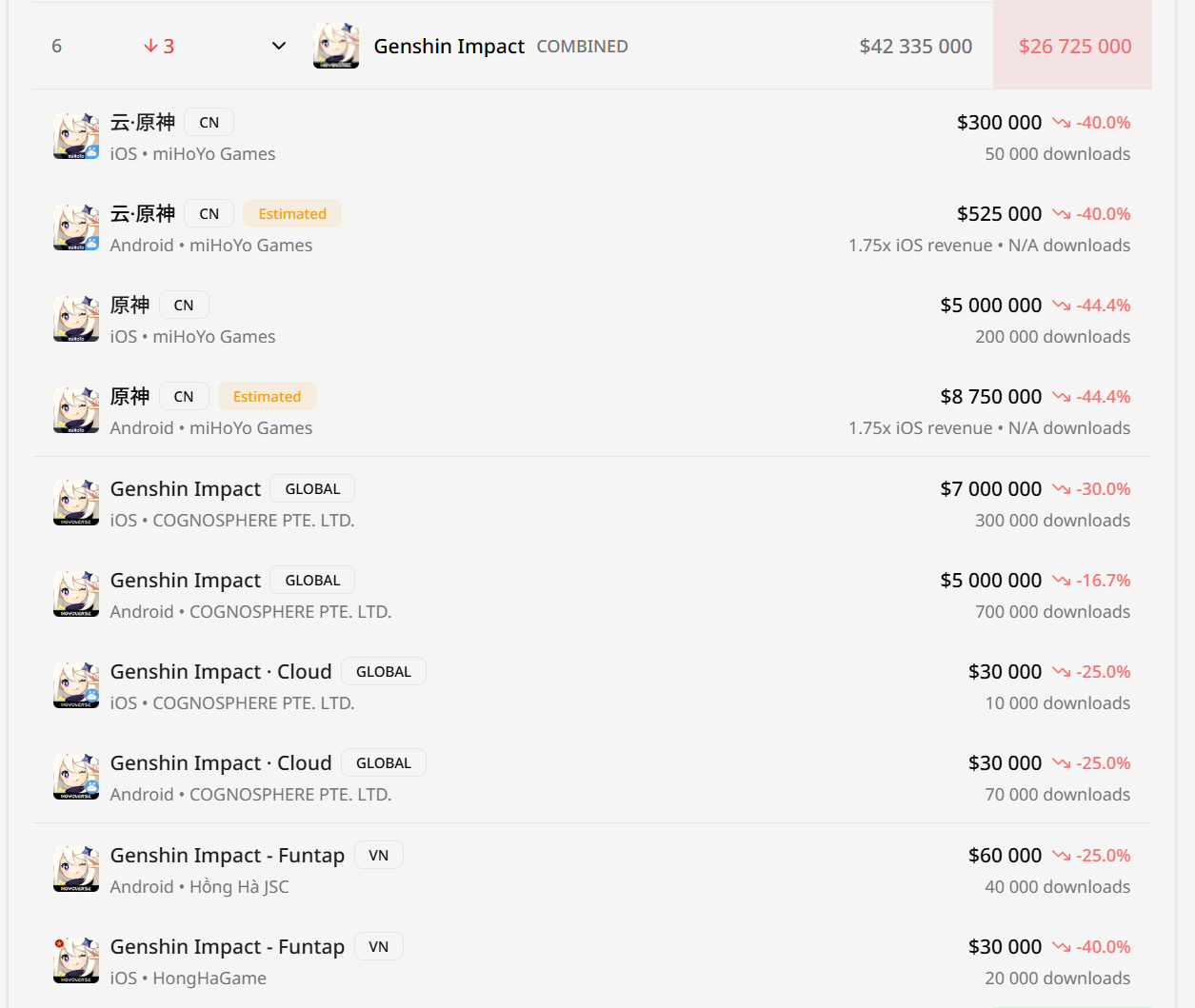Open icon for Genshin Impact Android GLOBAL
1195x1008 pixels.
click(76, 594)
